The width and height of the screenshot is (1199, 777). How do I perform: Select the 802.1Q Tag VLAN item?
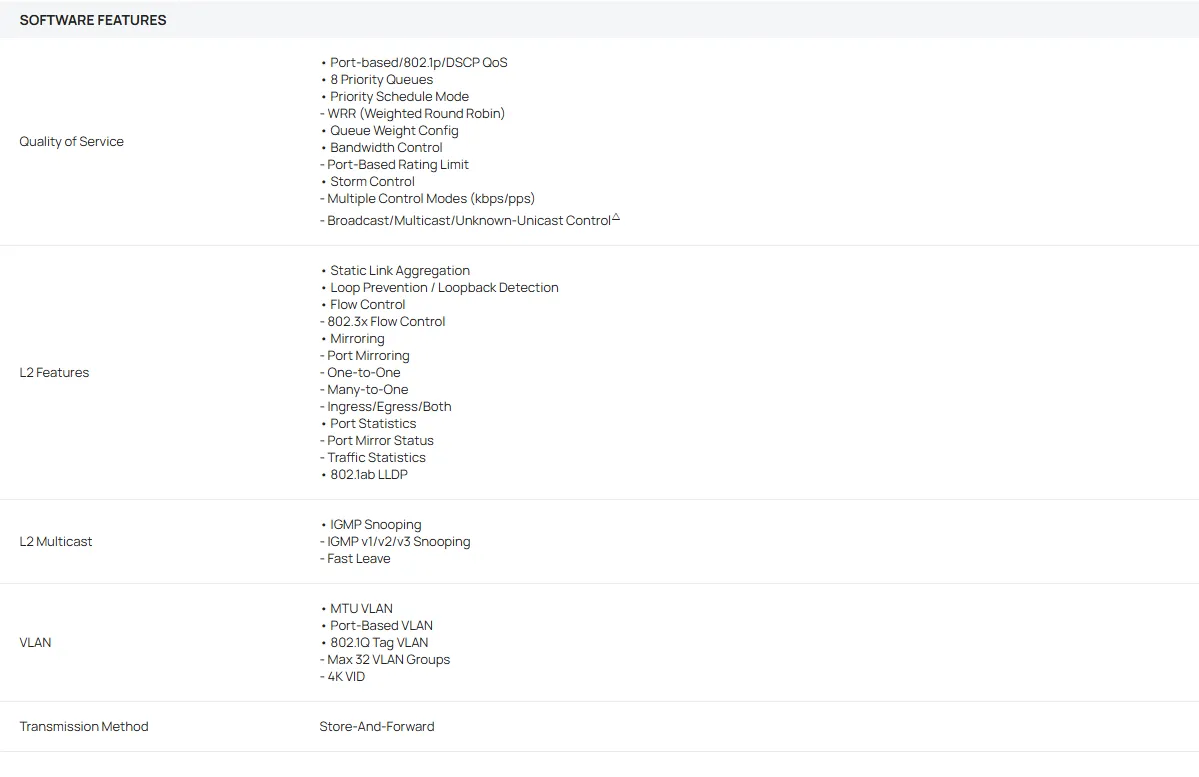click(378, 643)
